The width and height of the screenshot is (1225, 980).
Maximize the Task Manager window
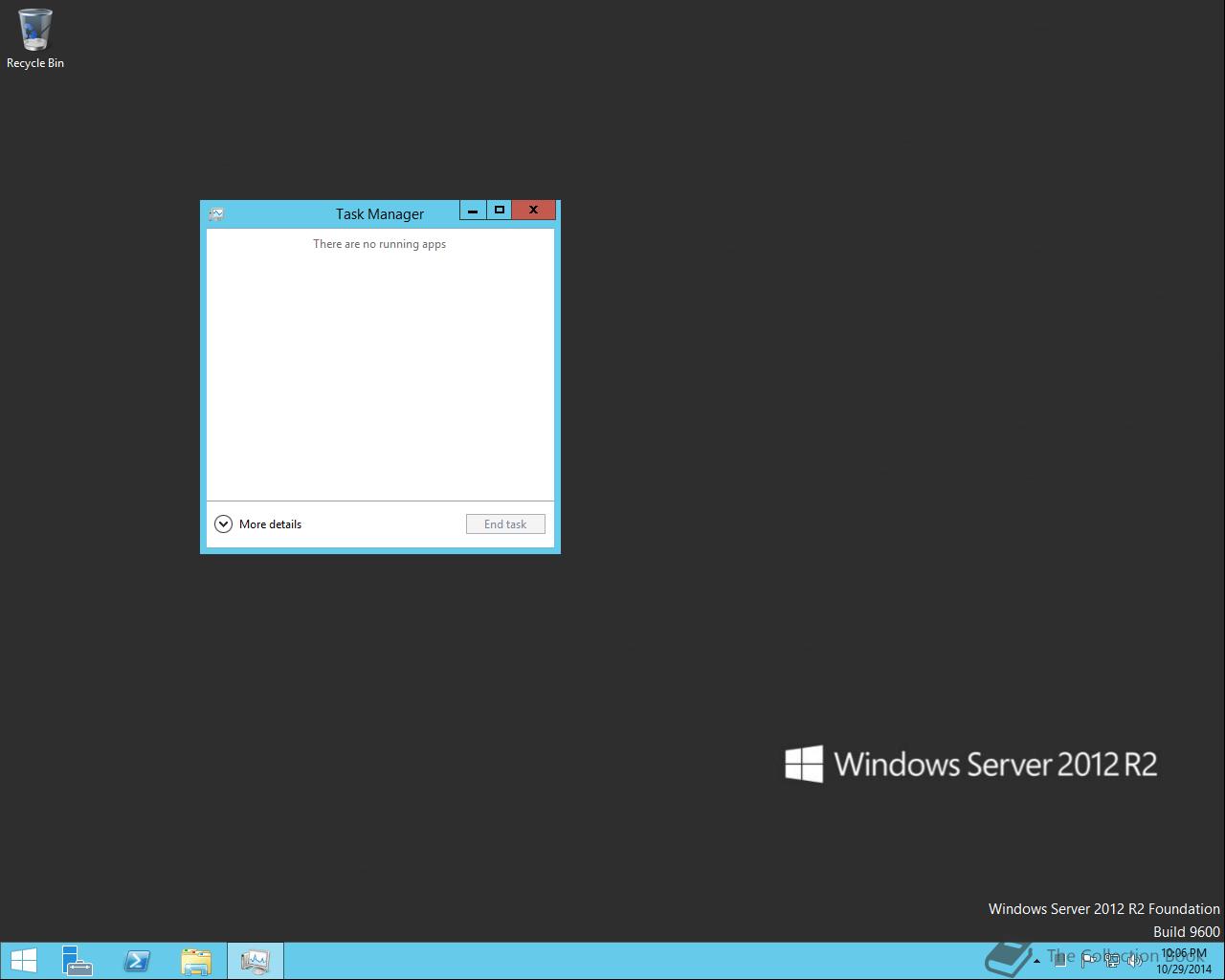[499, 210]
